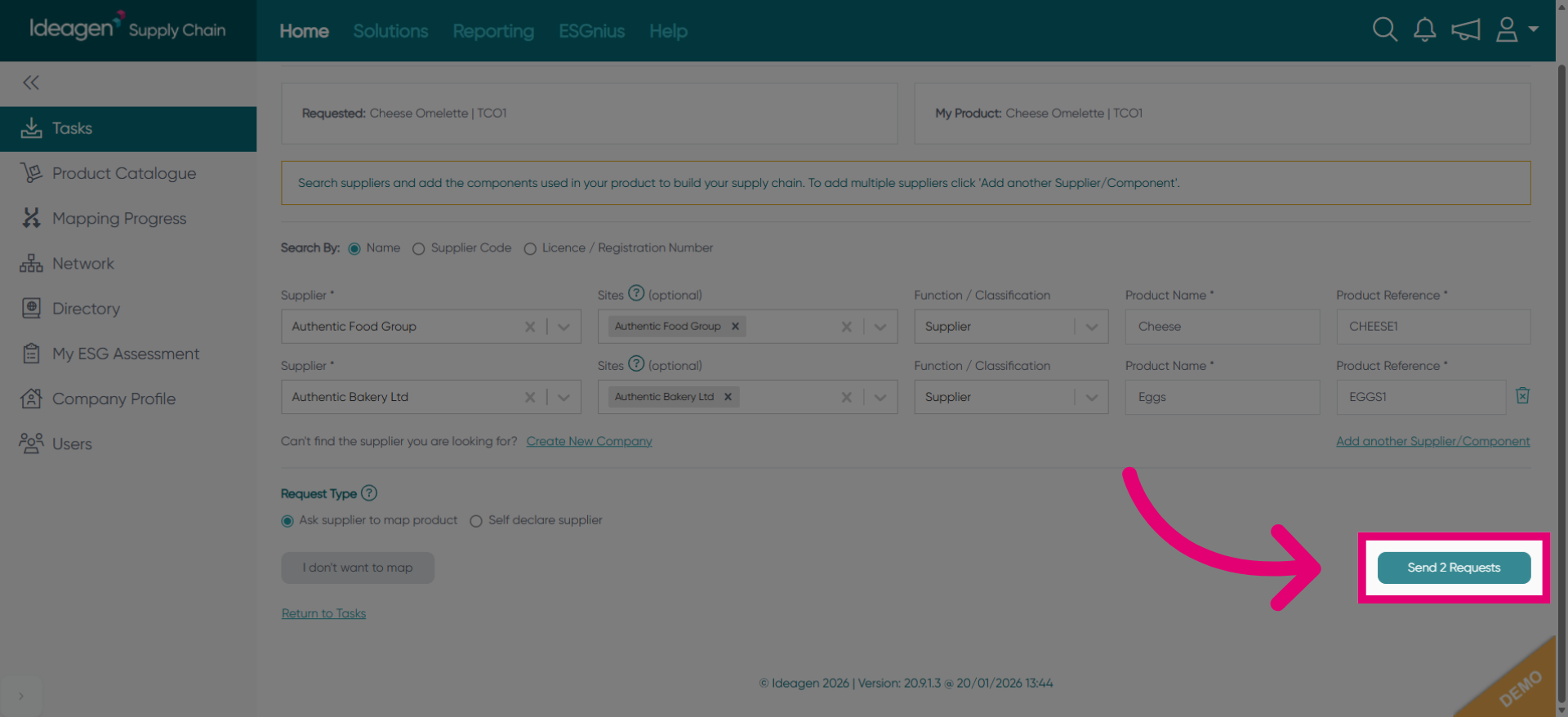The width and height of the screenshot is (1568, 717).
Task: Remove the Authentic Bakery Ltd site tag
Action: point(728,398)
